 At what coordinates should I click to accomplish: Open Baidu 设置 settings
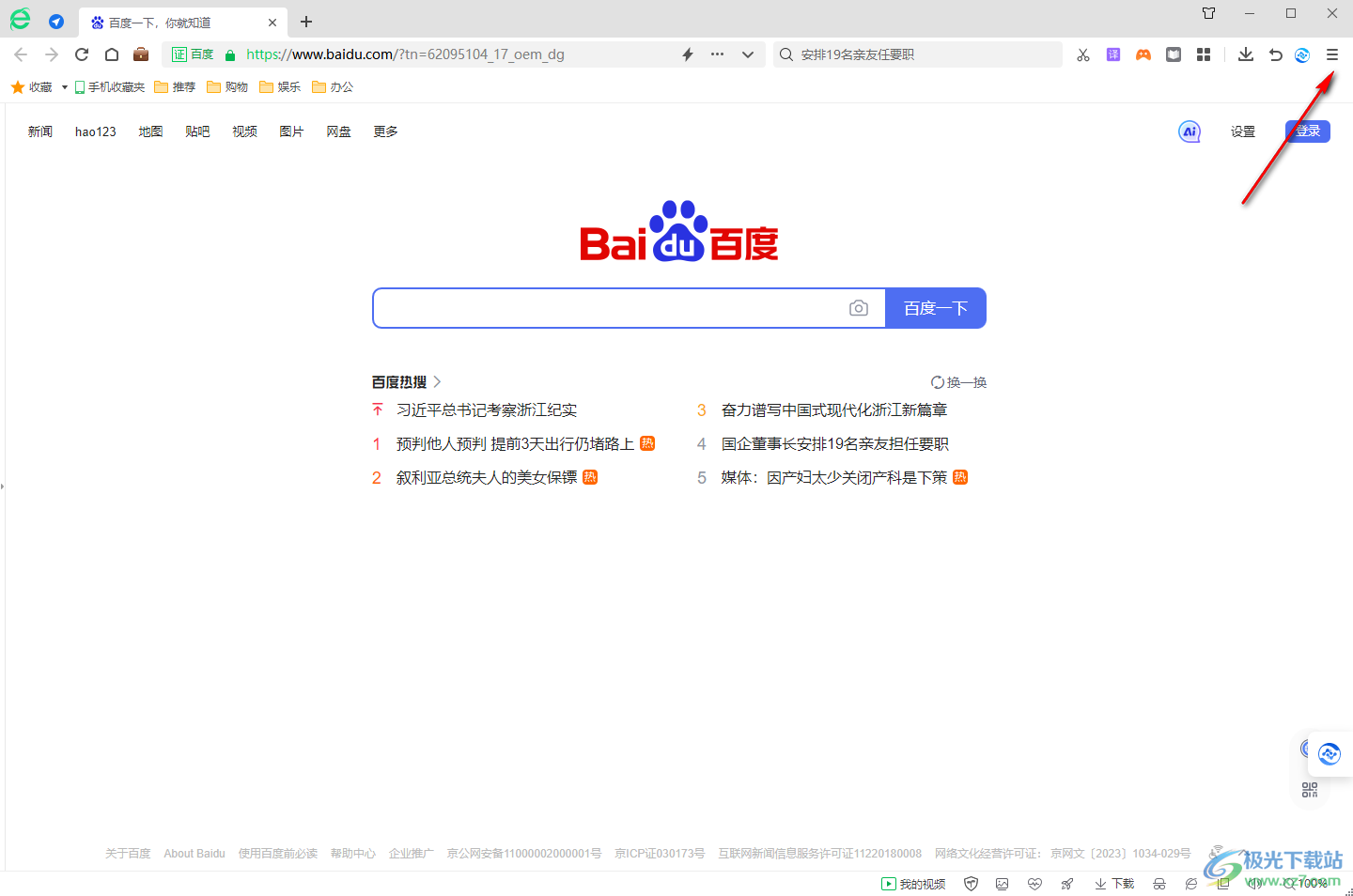pos(1243,131)
